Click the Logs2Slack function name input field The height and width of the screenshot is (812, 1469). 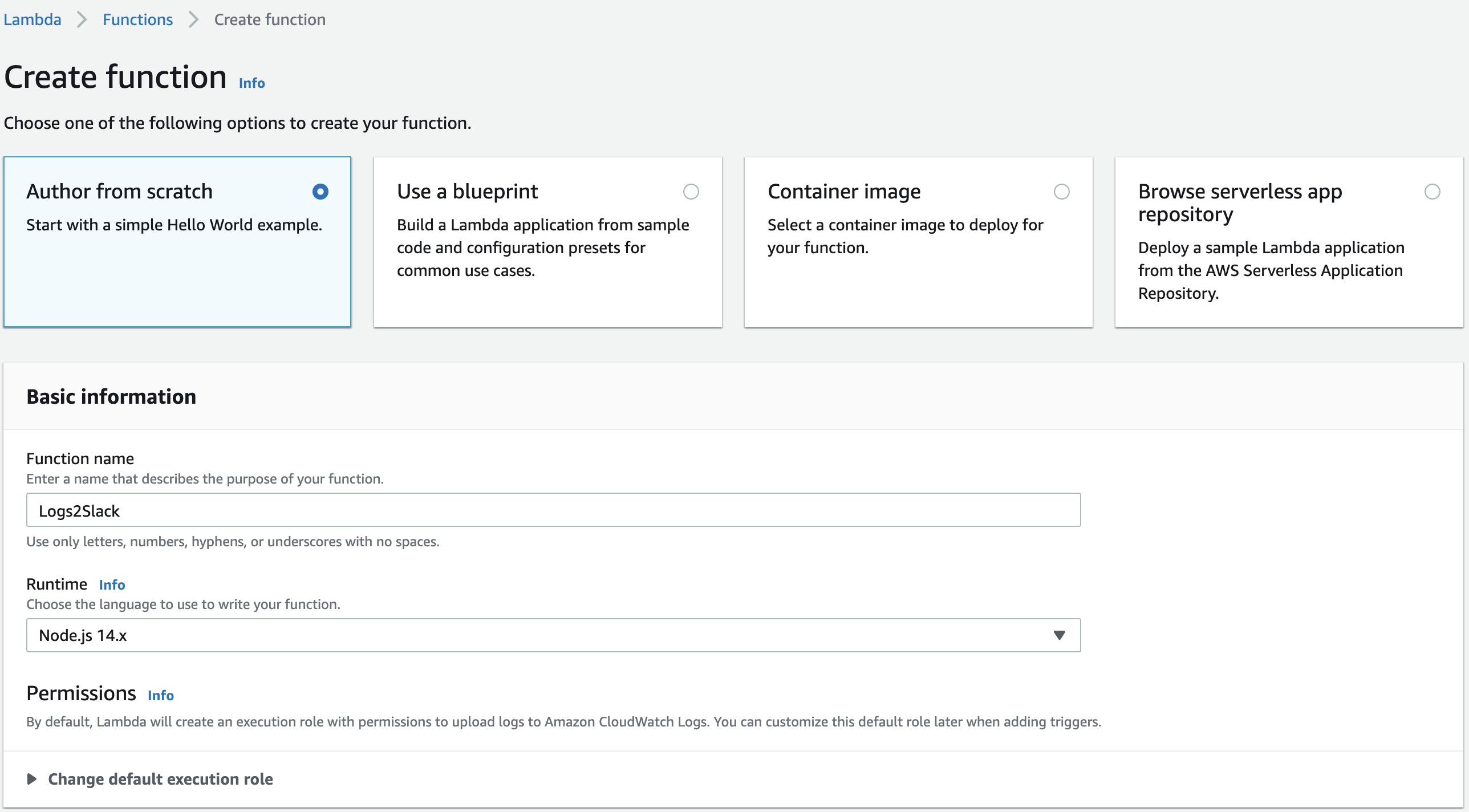[x=553, y=510]
